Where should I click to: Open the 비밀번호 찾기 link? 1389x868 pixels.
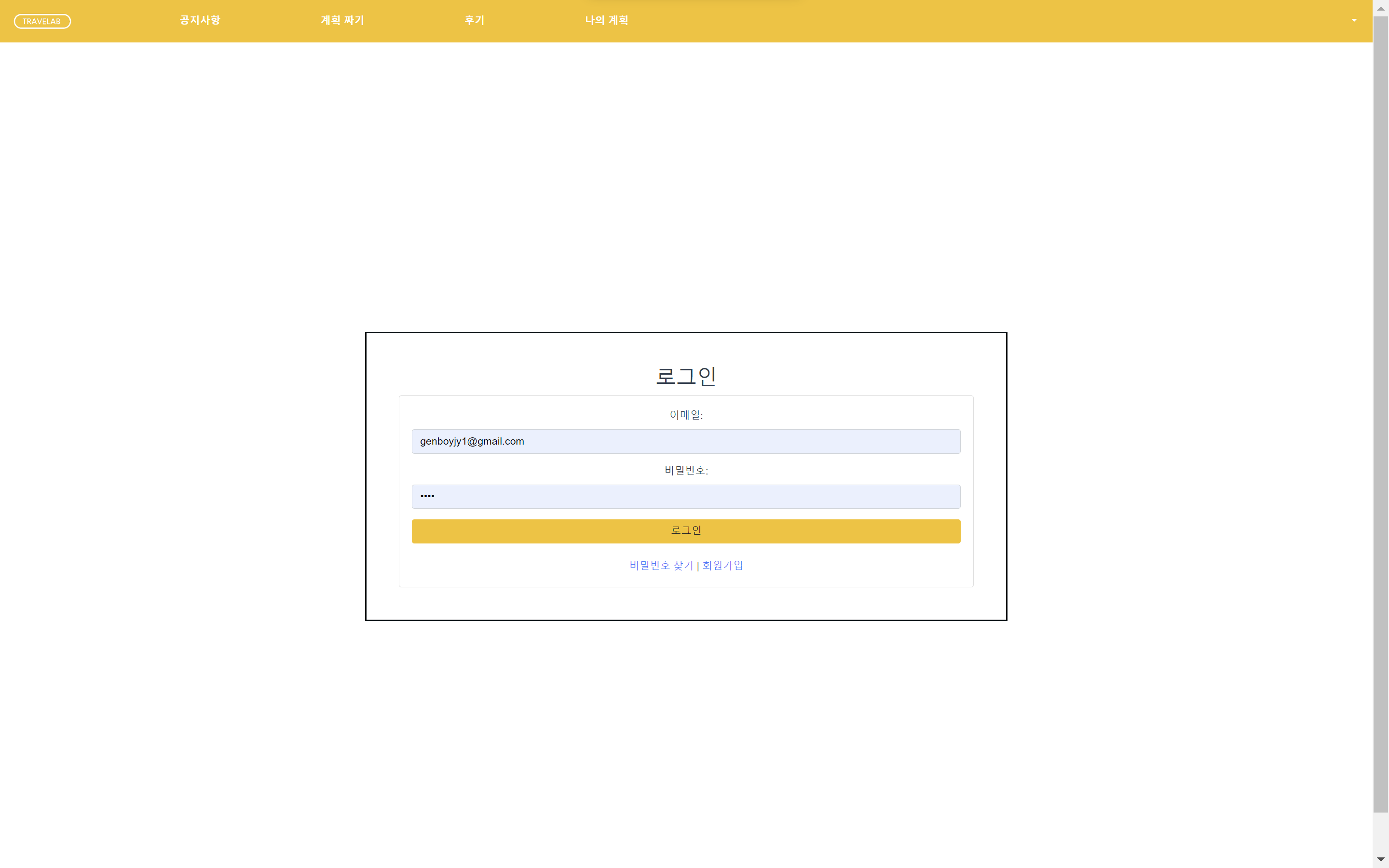click(661, 565)
